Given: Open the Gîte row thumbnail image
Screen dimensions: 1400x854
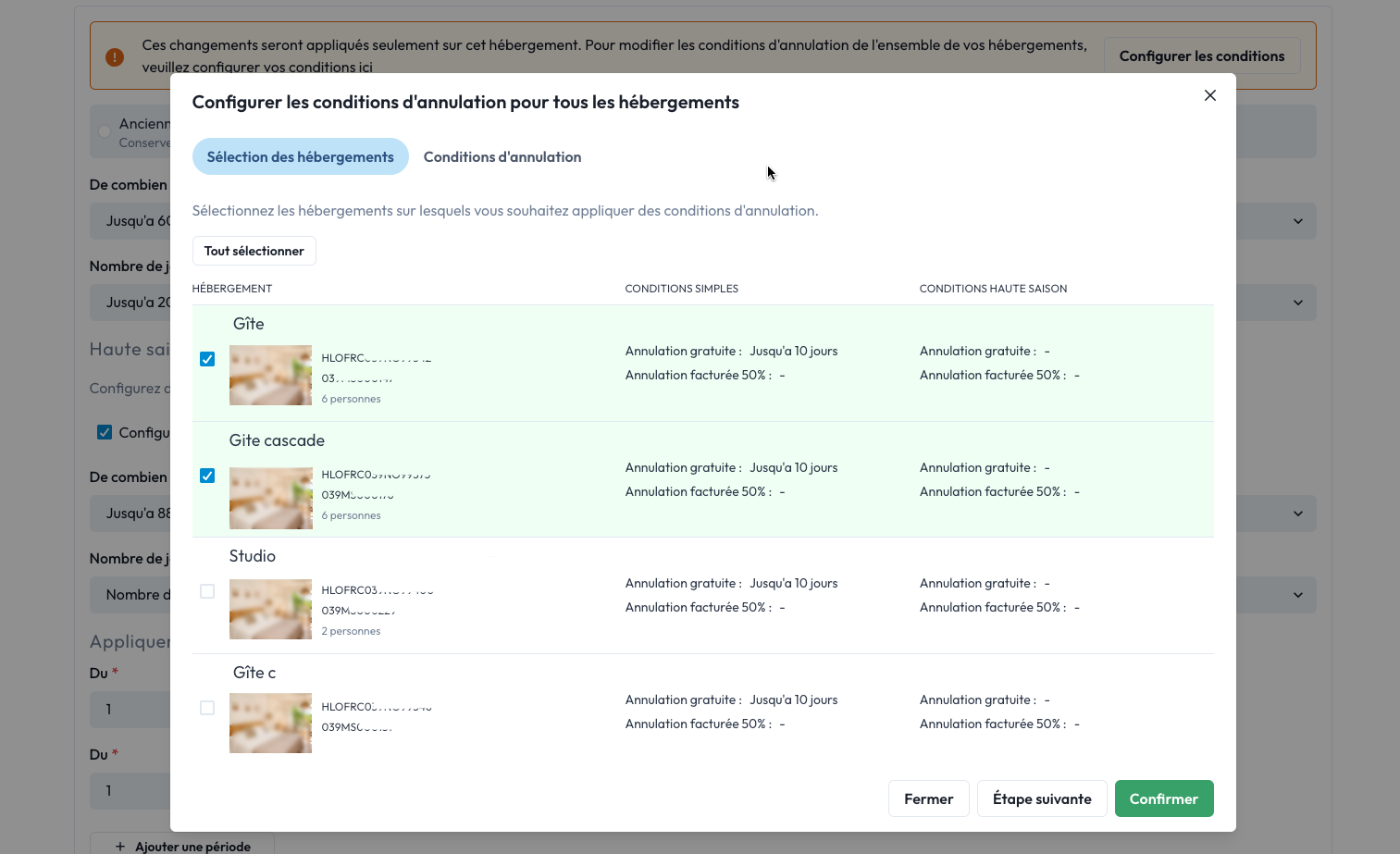Looking at the screenshot, I should 270,376.
